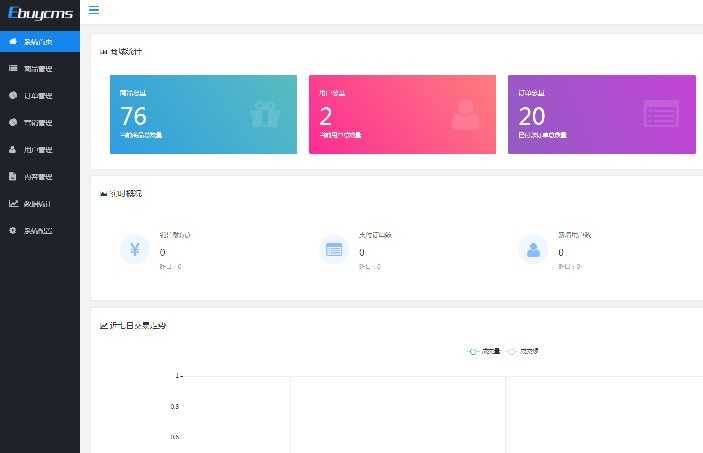
Task: Click the Ebuycms logo
Action: [x=40, y=13]
